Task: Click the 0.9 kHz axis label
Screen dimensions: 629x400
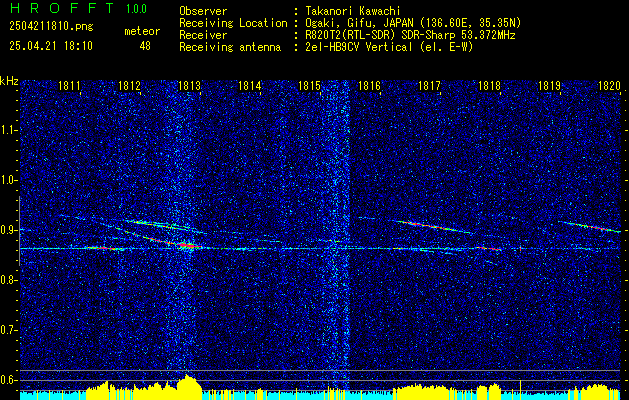Action: tap(8, 230)
